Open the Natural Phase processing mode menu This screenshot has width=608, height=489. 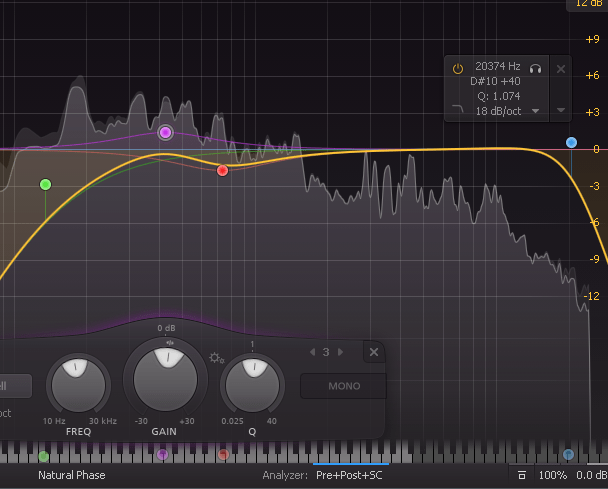tap(71, 475)
